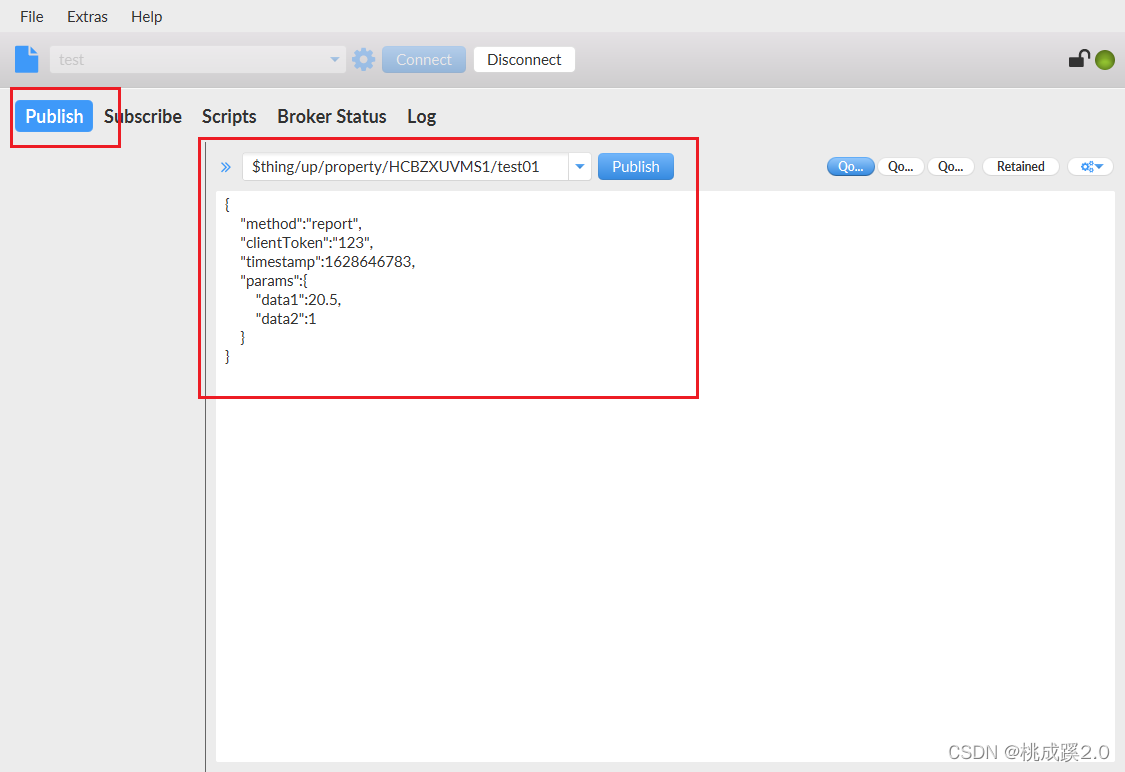Expand the topic history dropdown arrow
Screen dimensions: 1125x772
click(580, 167)
